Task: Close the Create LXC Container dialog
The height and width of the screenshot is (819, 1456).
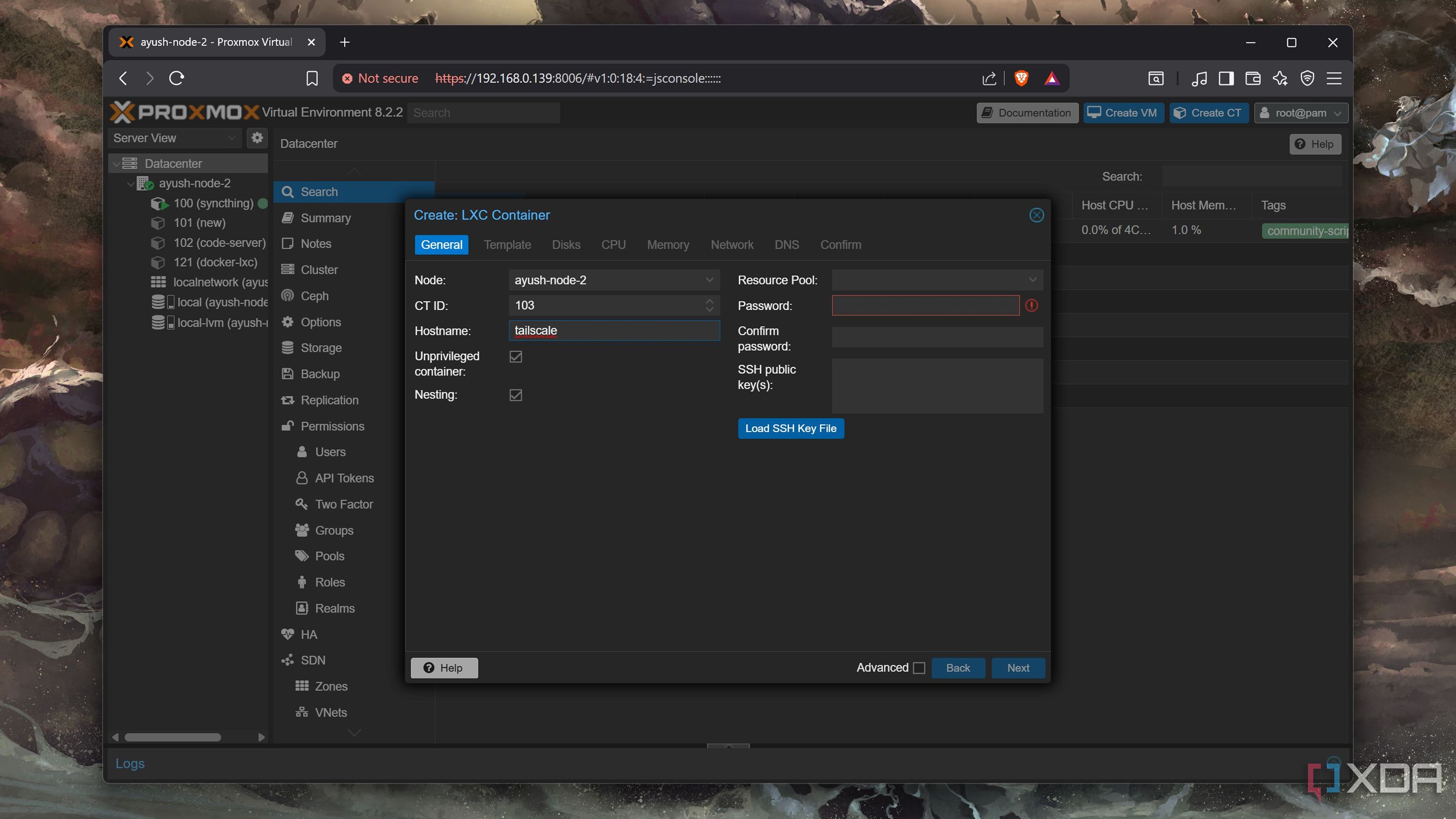Action: (x=1037, y=215)
